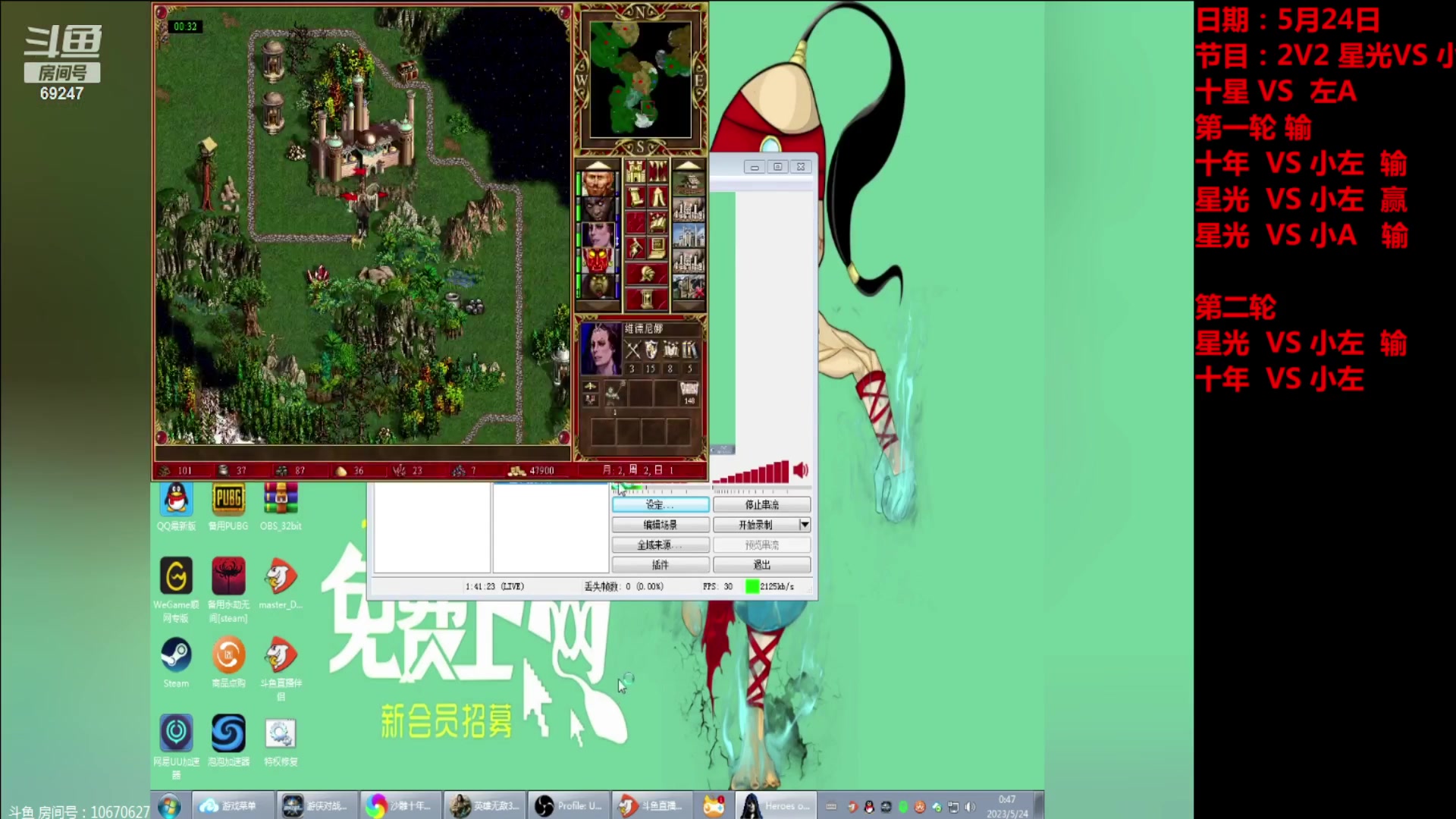Click the 插件 plugins button

click(x=661, y=565)
